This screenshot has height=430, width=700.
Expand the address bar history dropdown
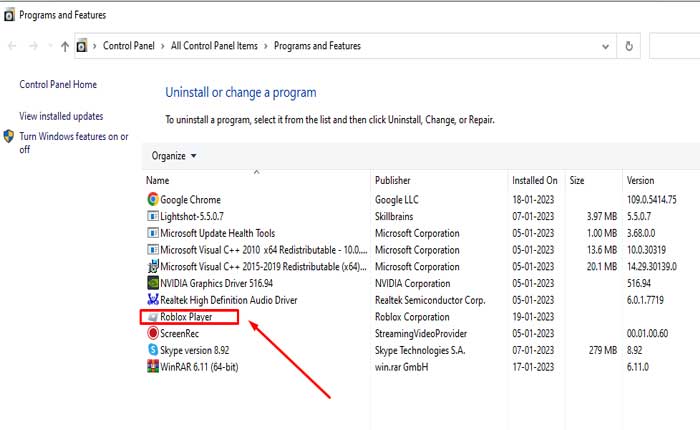pos(604,46)
